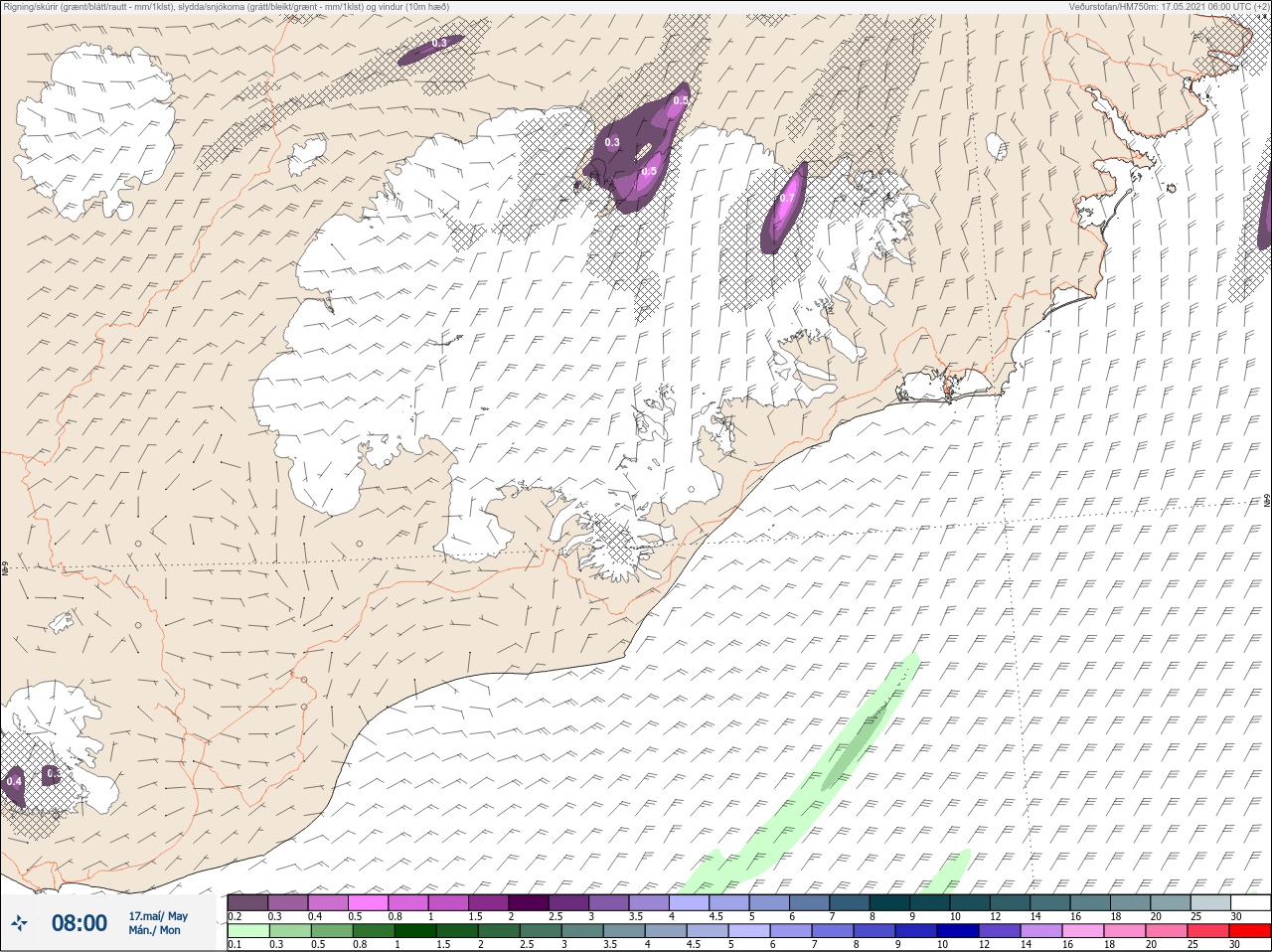Pick the darkest purple 2–2.5 swatch in snow legend
The image size is (1272, 952).
(x=529, y=902)
